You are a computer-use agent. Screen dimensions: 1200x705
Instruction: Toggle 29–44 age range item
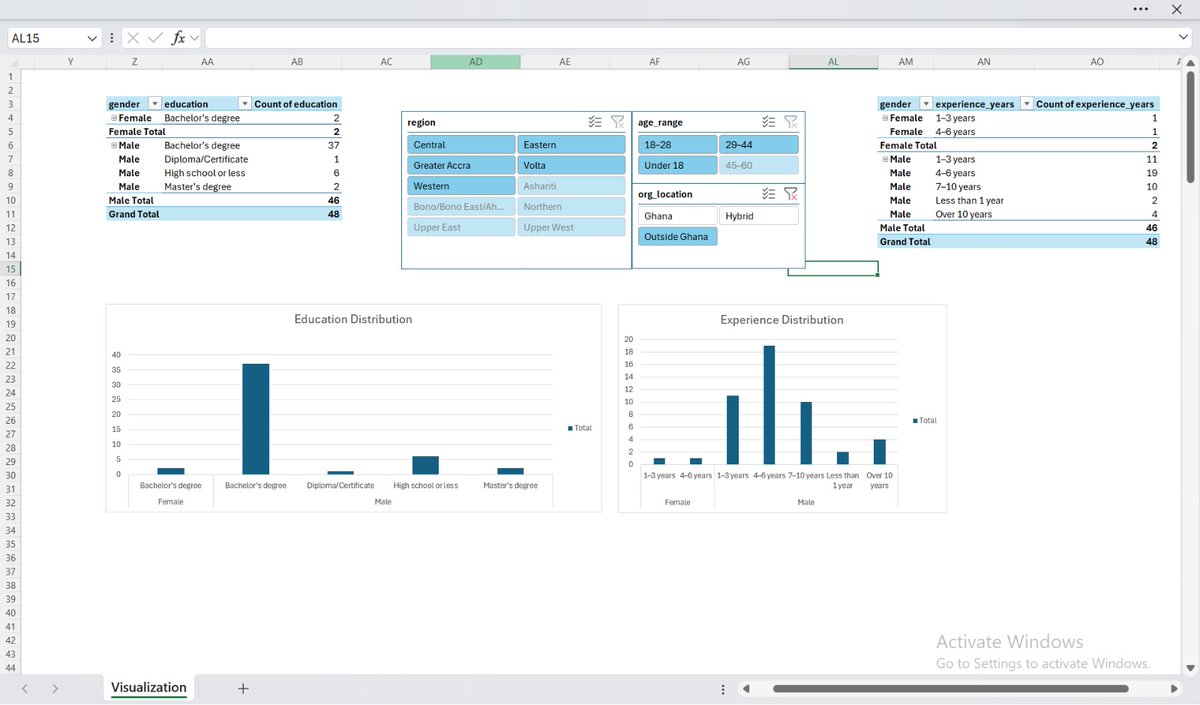[x=759, y=145]
